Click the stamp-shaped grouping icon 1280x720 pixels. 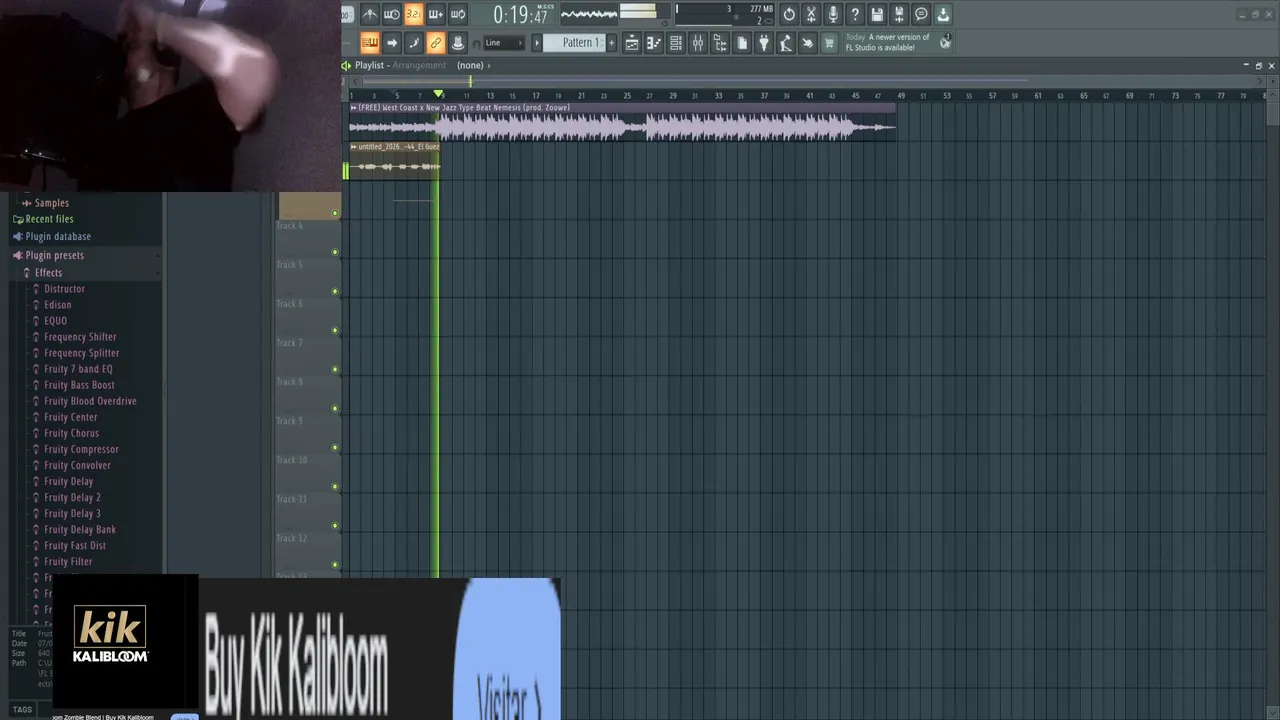tap(457, 42)
